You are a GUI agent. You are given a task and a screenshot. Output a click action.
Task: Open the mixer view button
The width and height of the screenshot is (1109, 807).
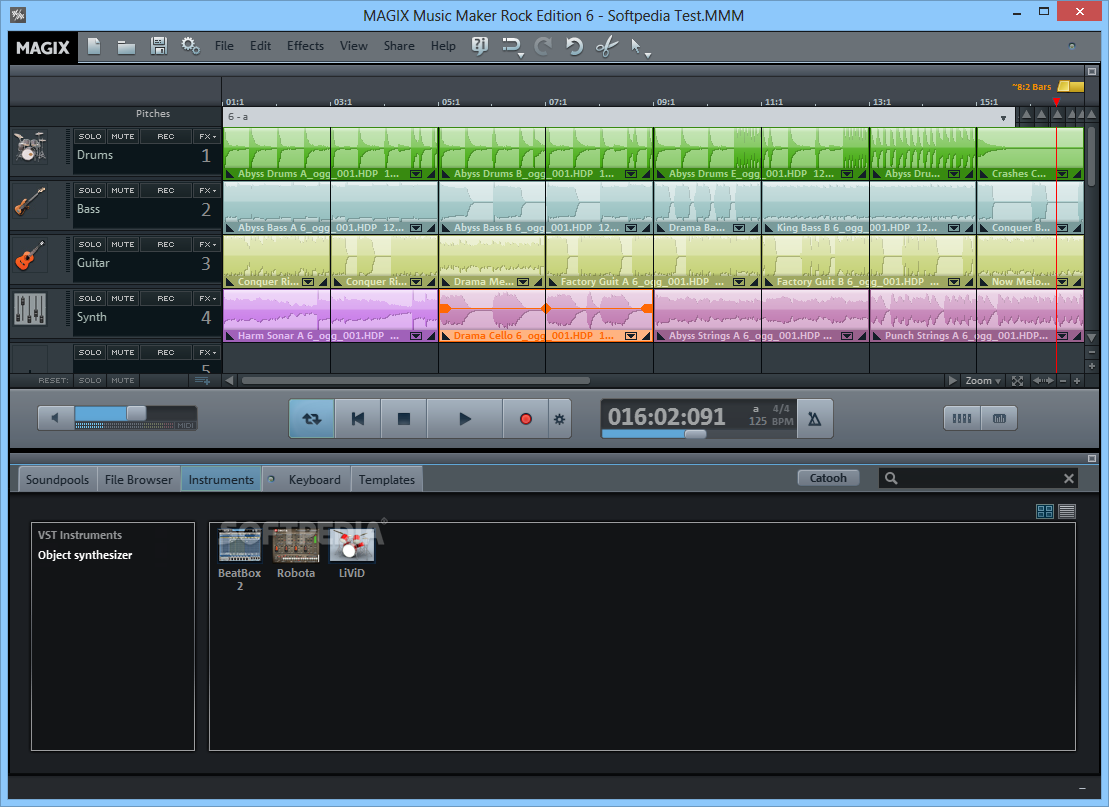point(962,419)
